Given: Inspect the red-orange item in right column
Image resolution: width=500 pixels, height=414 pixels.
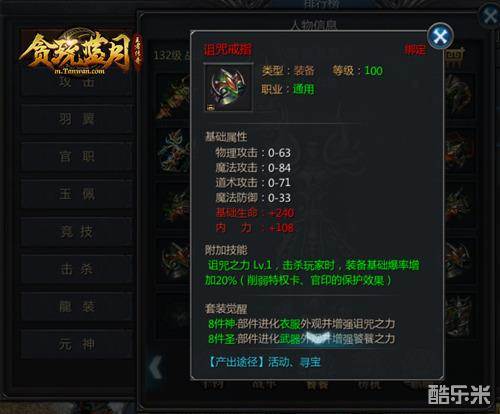Looking at the screenshot, I should (x=460, y=151).
